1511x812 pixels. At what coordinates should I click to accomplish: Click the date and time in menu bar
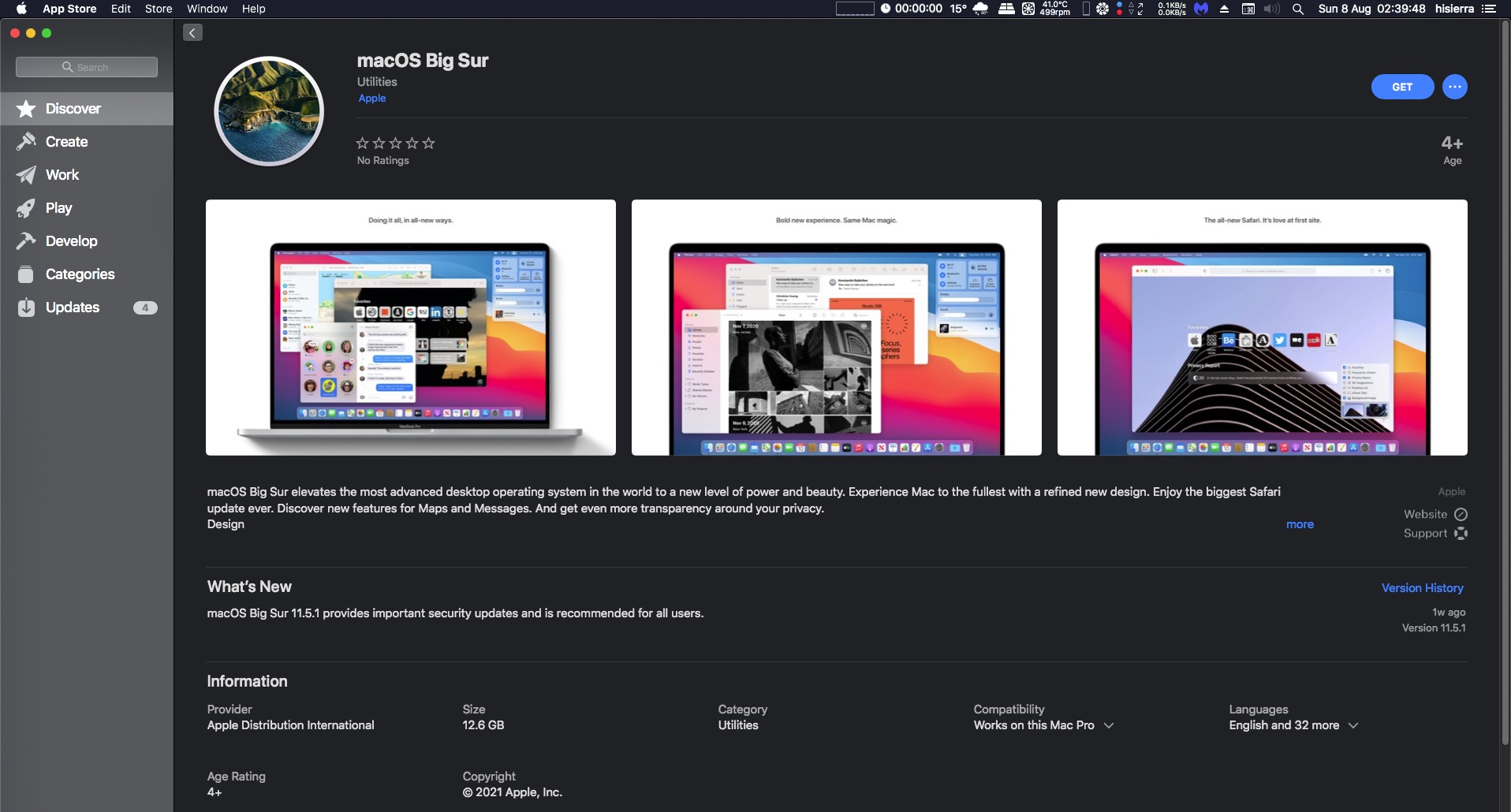pos(1372,9)
